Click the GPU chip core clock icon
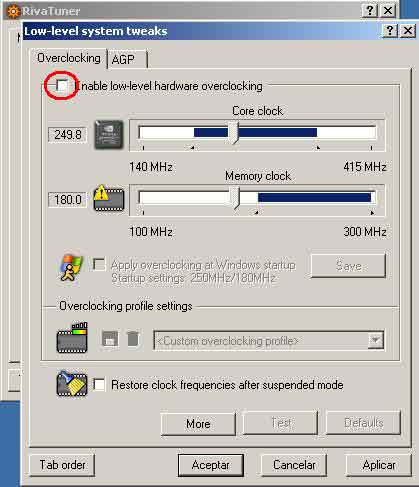 (x=109, y=134)
